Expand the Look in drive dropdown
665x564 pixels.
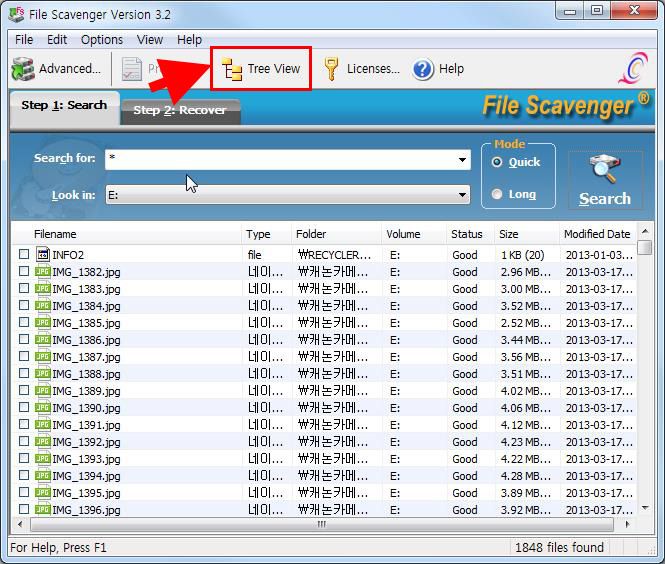click(462, 195)
